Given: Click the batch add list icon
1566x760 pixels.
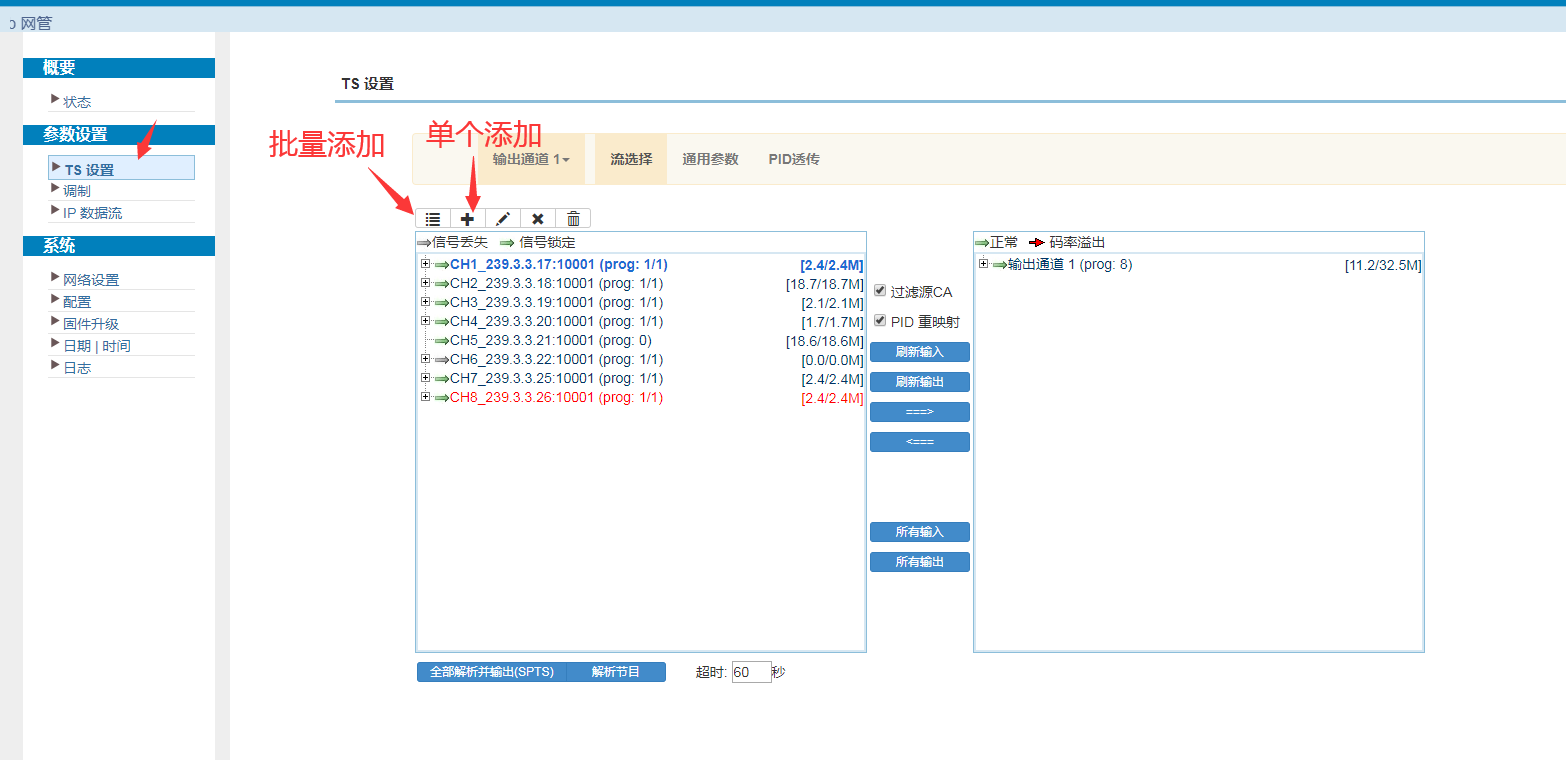Looking at the screenshot, I should pyautogui.click(x=433, y=218).
